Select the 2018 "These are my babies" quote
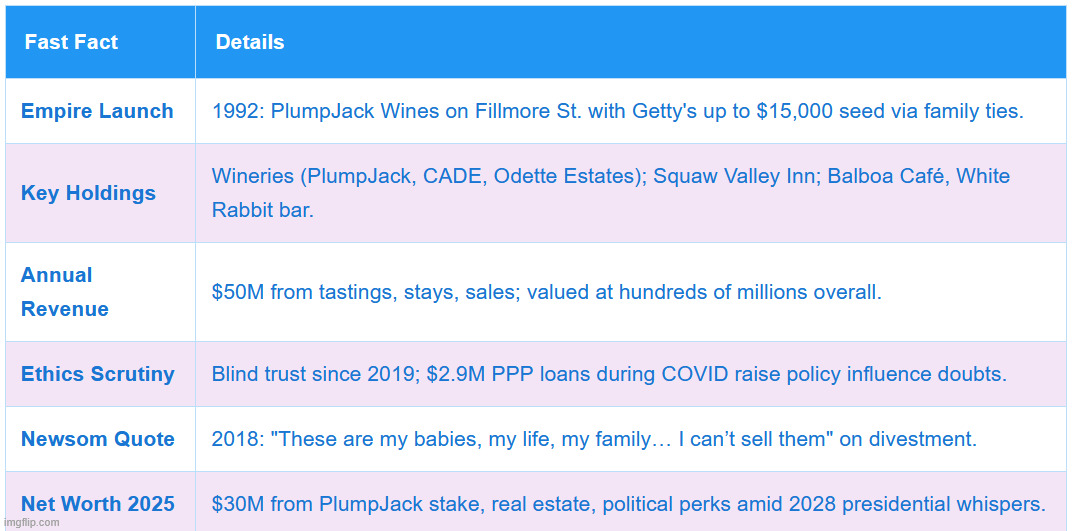The image size is (1074, 531). pos(594,439)
